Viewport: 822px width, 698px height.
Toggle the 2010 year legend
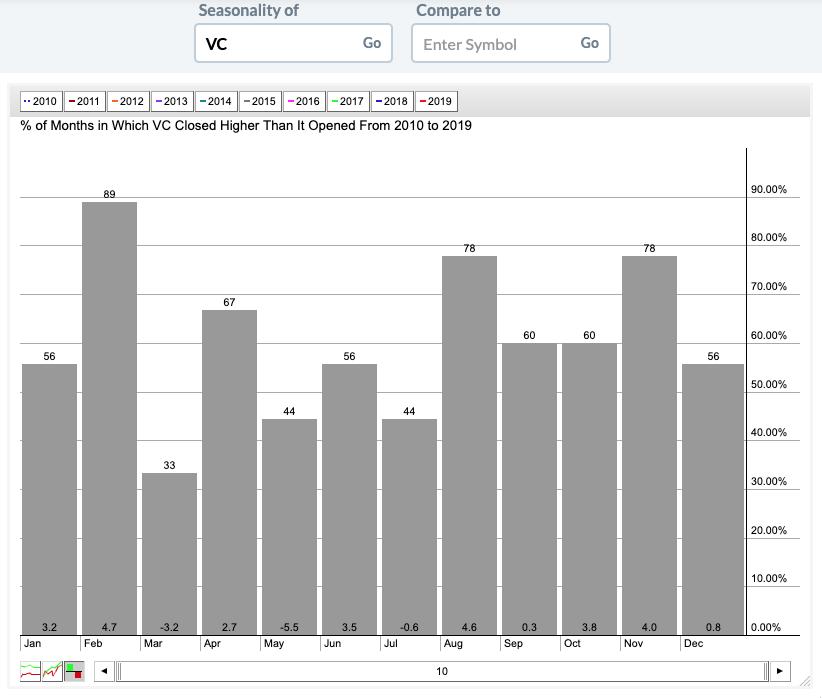pyautogui.click(x=41, y=101)
